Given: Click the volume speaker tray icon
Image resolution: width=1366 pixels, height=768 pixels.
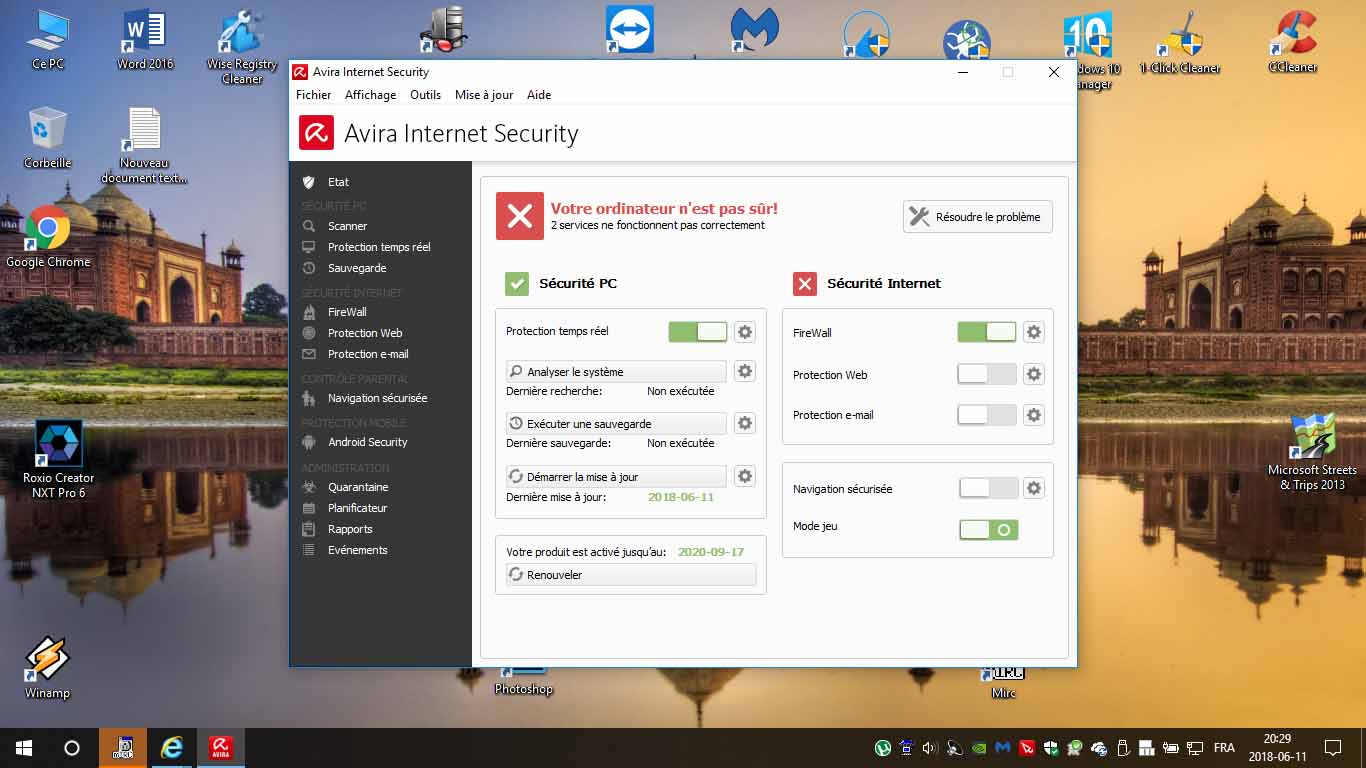Looking at the screenshot, I should point(930,748).
